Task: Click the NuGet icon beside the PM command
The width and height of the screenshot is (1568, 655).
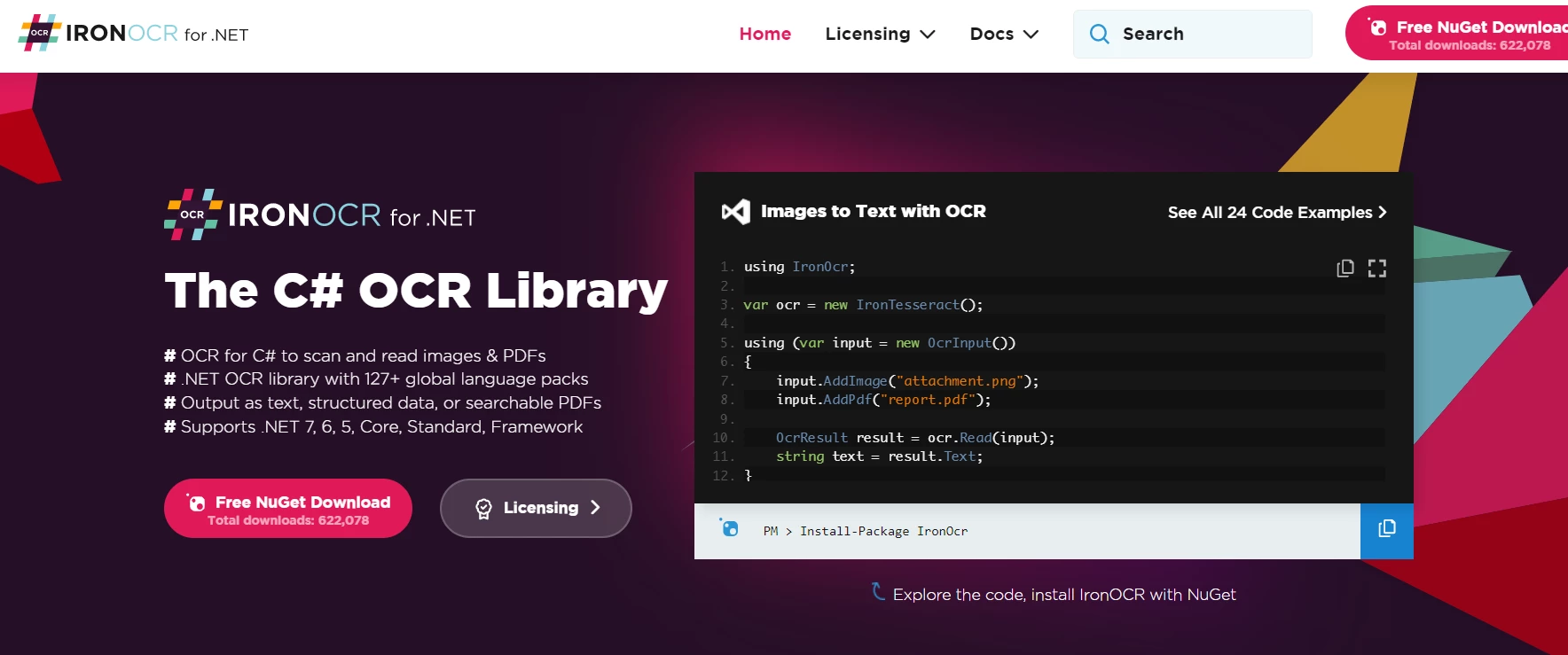Action: (729, 528)
